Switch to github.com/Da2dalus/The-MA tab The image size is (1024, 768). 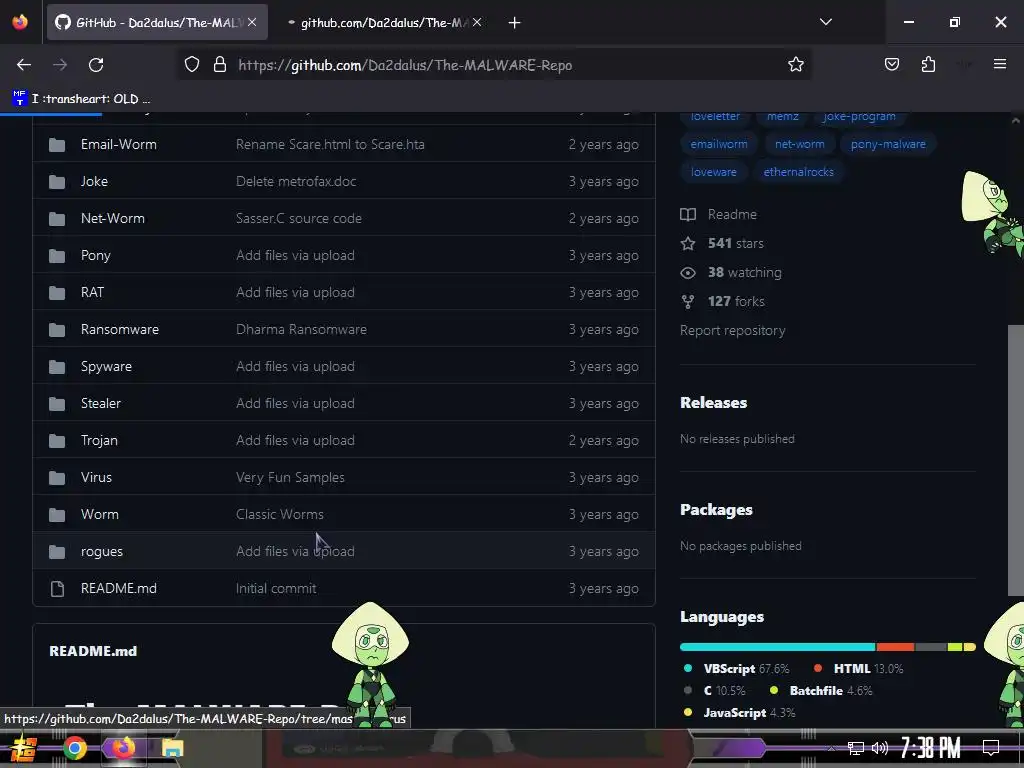385,23
